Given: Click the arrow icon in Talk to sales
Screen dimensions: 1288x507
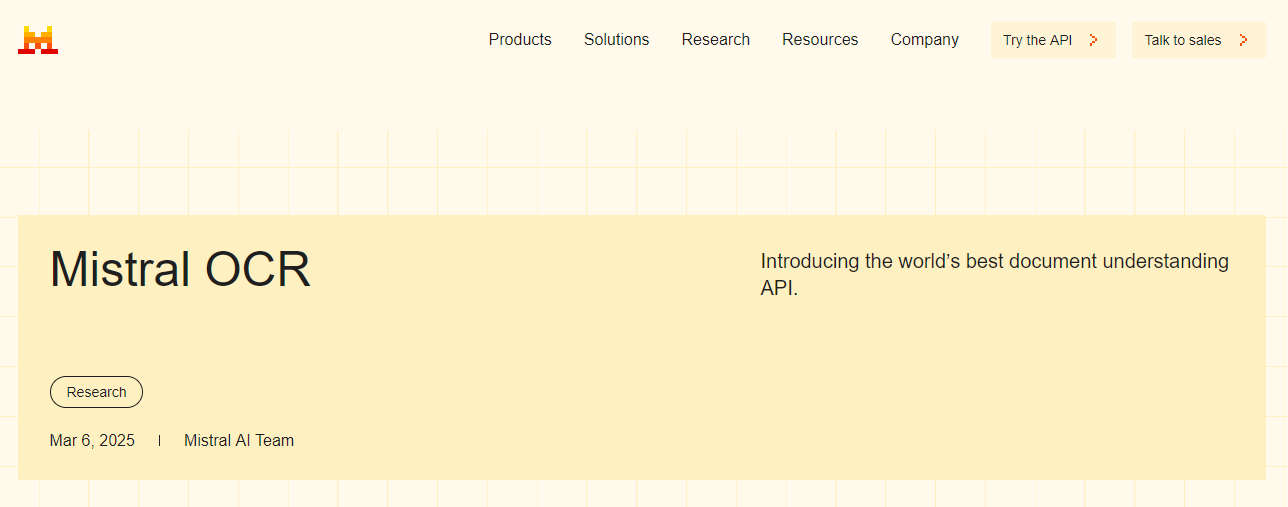Looking at the screenshot, I should pos(1243,40).
